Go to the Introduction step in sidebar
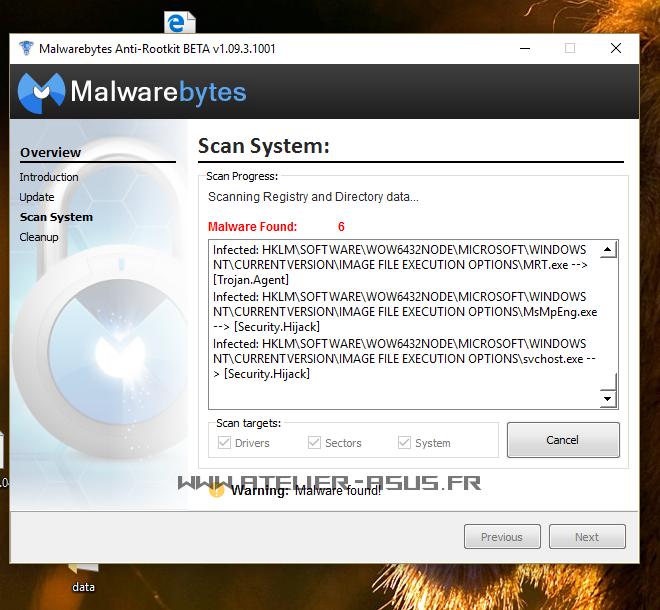 (x=49, y=177)
